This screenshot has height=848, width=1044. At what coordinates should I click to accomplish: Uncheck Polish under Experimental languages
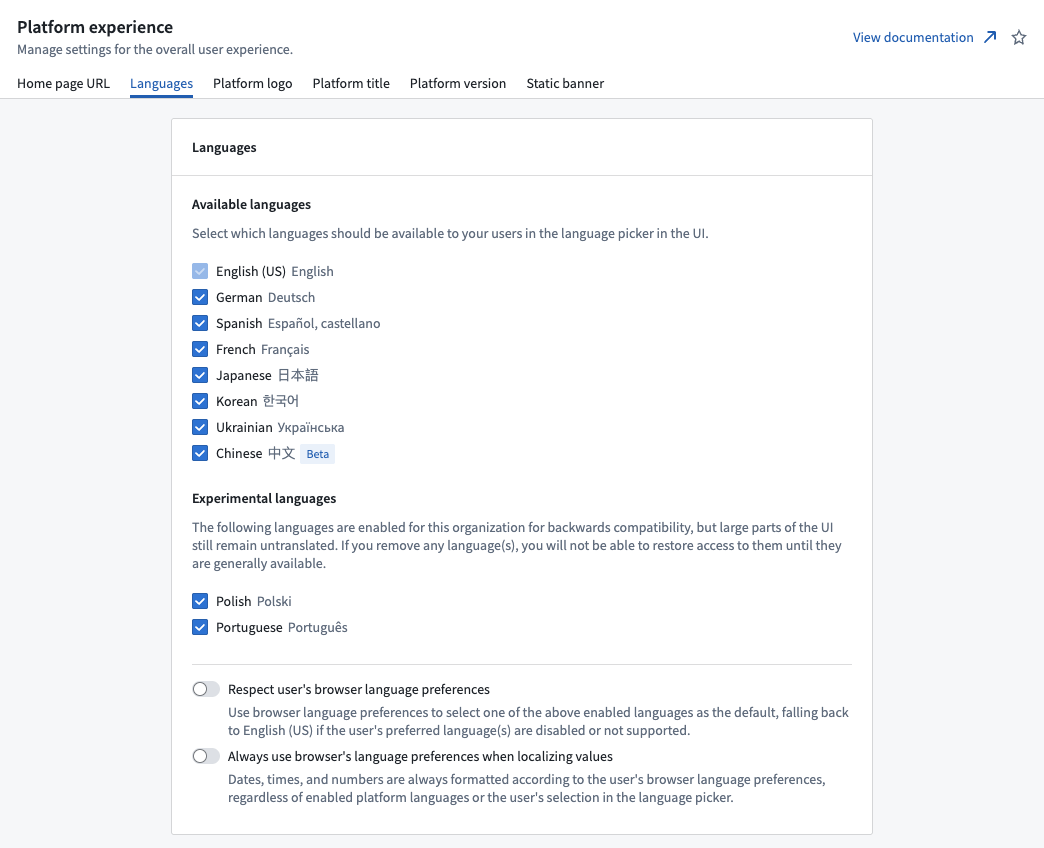point(200,601)
